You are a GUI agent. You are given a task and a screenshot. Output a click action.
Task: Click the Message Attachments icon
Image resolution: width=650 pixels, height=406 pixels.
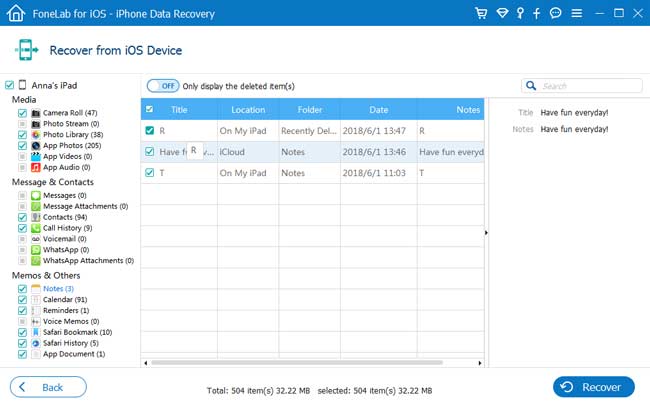coord(36,206)
